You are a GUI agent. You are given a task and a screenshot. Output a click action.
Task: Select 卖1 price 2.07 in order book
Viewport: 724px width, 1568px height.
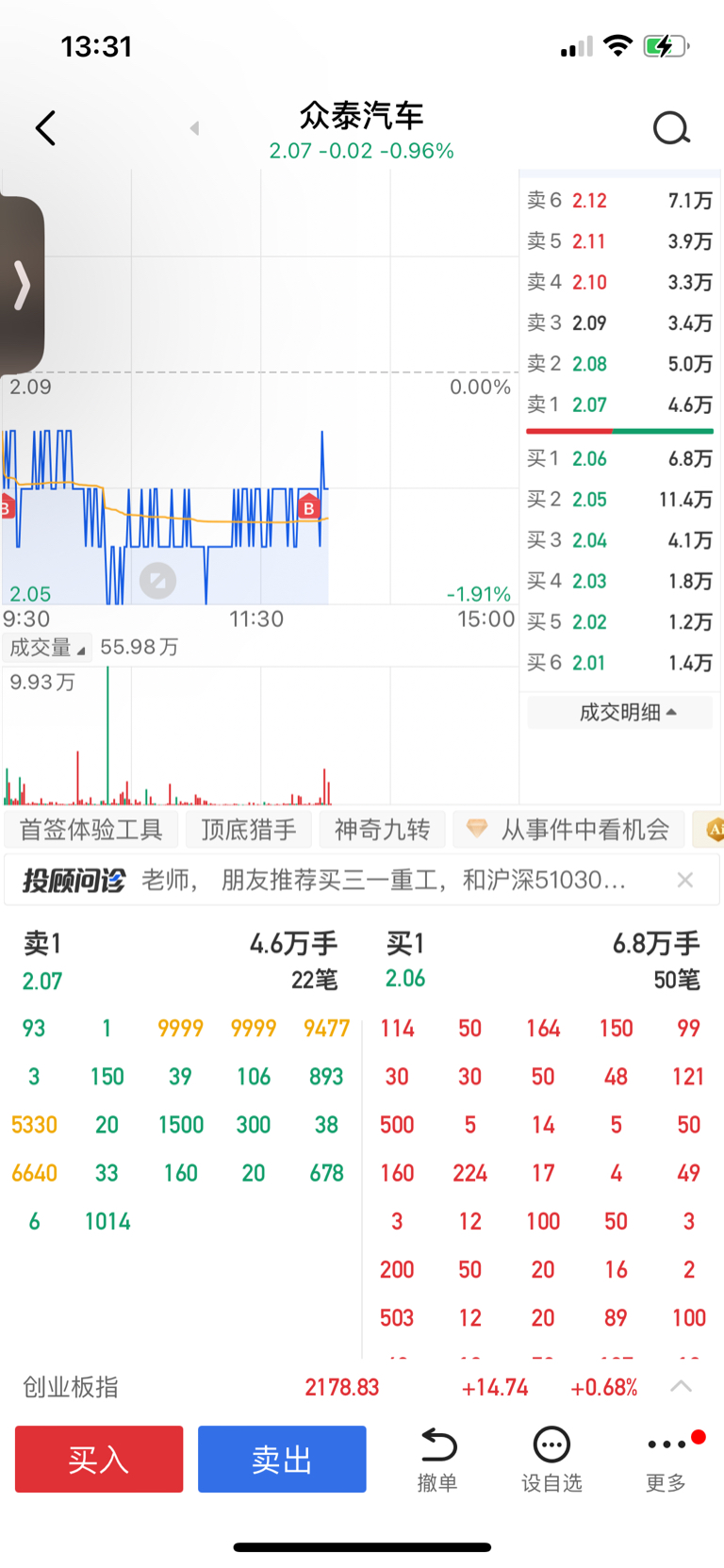coord(619,404)
